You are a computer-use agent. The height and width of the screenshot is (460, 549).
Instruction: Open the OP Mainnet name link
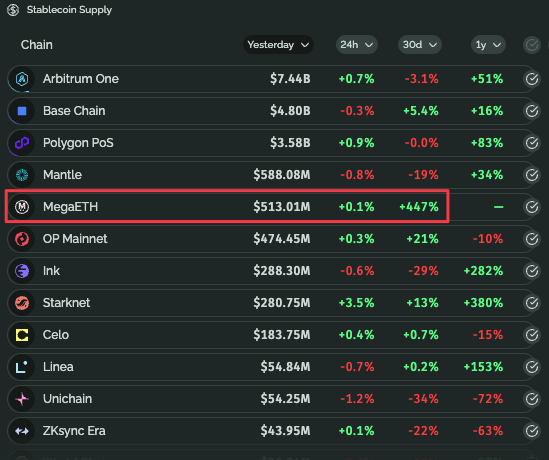point(75,239)
